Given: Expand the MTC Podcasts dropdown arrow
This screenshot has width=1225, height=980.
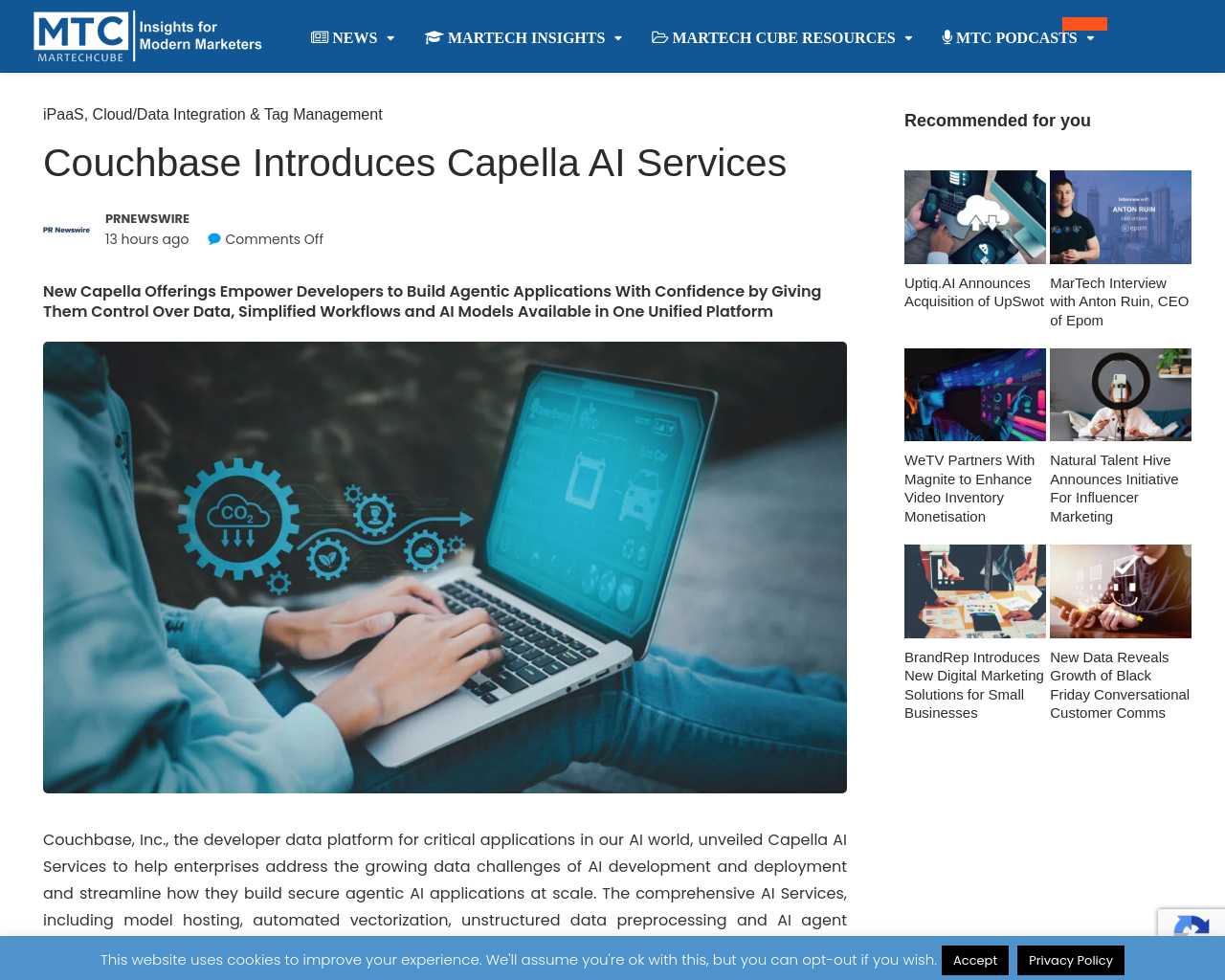Looking at the screenshot, I should pyautogui.click(x=1090, y=38).
